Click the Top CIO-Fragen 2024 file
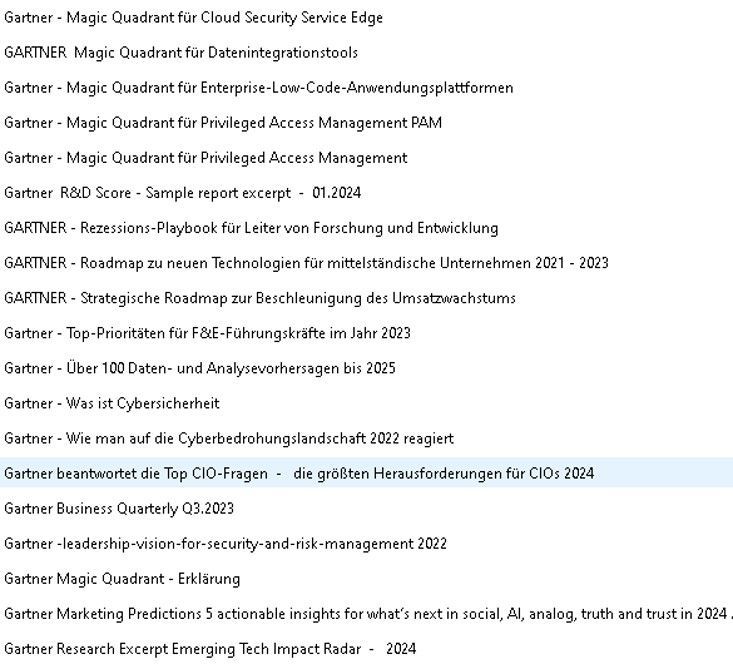This screenshot has width=733, height=664. pyautogui.click(x=299, y=473)
